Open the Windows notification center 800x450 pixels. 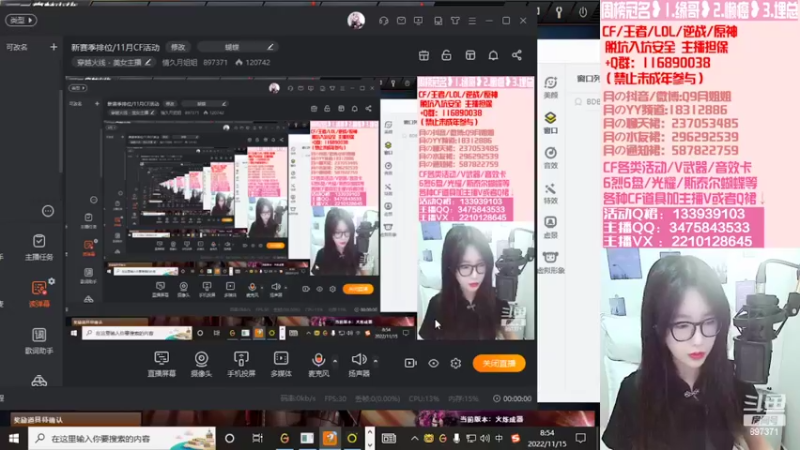click(x=581, y=438)
